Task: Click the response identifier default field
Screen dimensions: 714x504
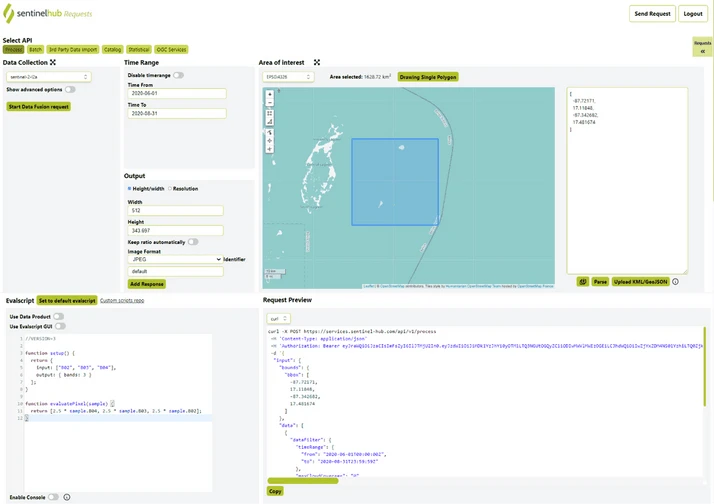Action: (x=176, y=271)
